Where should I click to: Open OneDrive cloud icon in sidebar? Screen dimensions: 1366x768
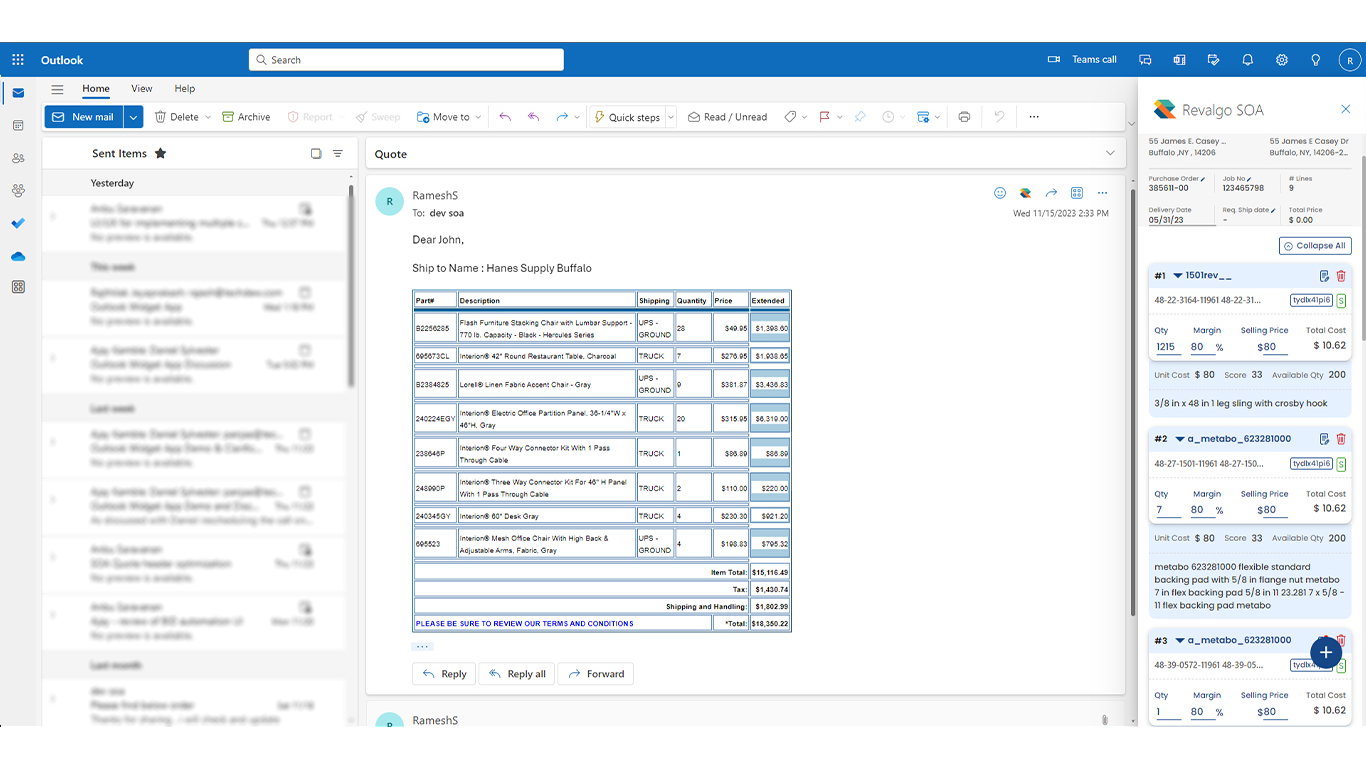(18, 256)
